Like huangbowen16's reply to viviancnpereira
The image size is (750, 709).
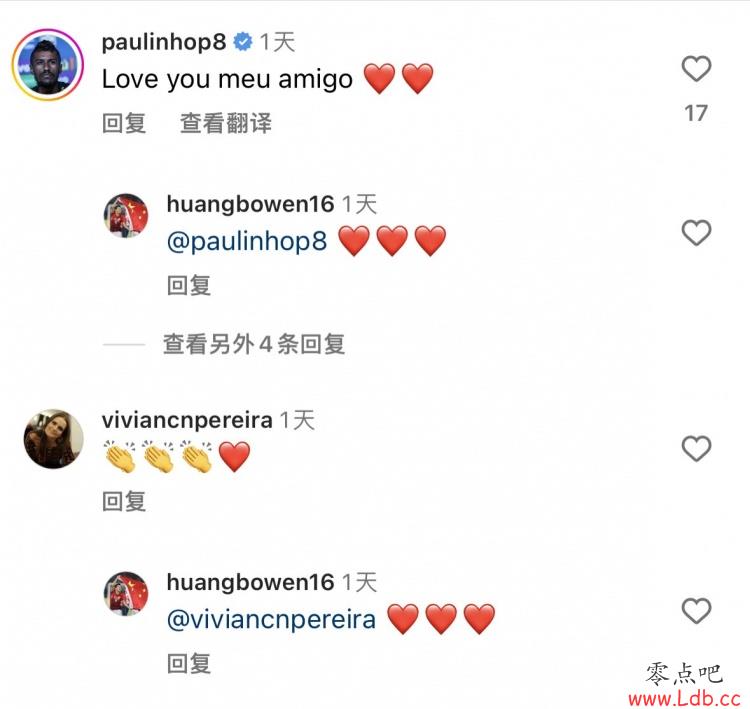(x=696, y=611)
